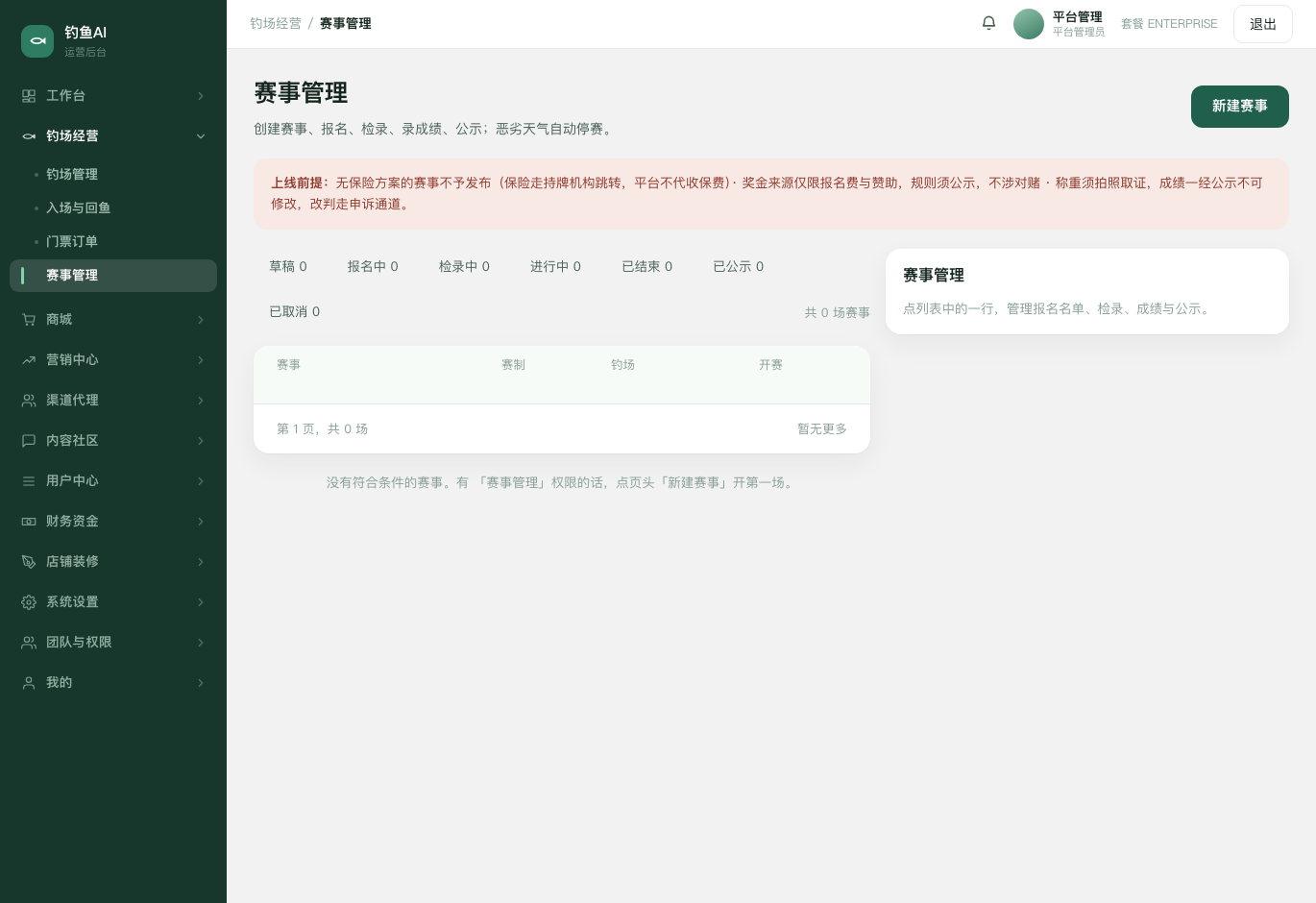Image resolution: width=1316 pixels, height=903 pixels.
Task: Select the 已公示 0 filter tab
Action: [738, 267]
